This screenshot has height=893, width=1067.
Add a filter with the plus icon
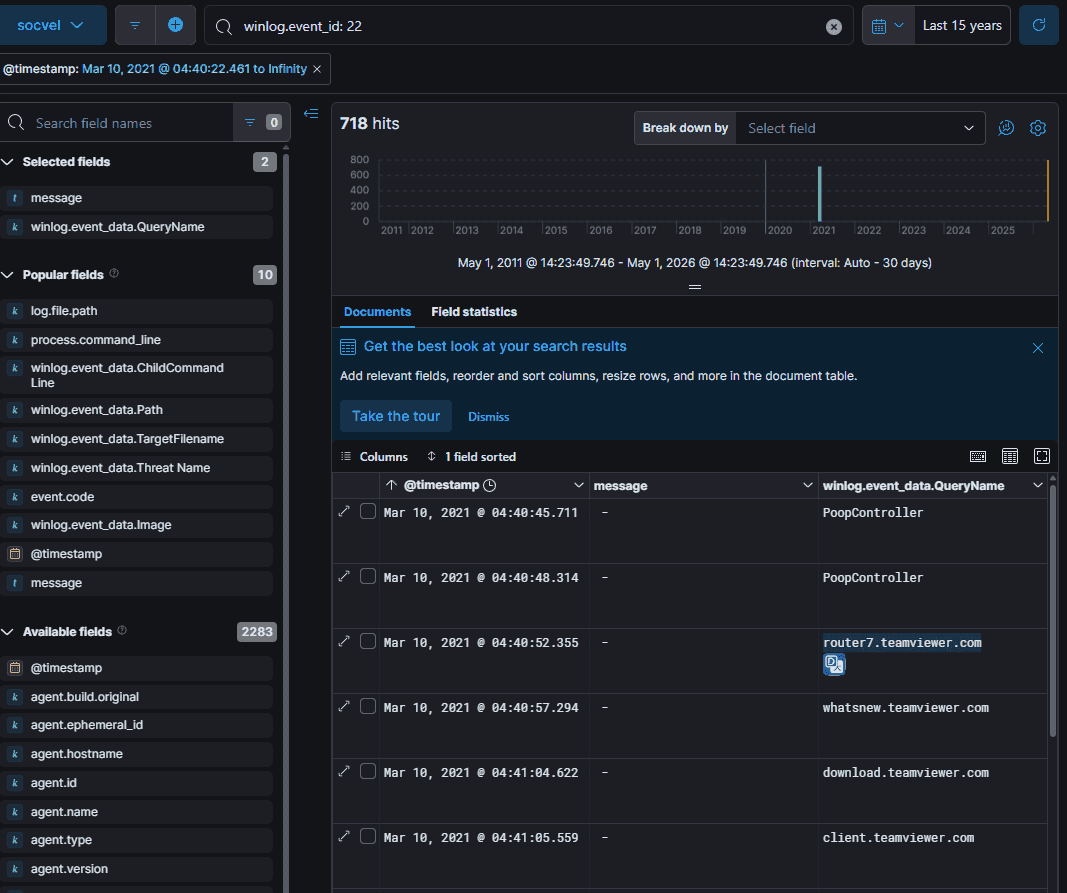click(x=176, y=26)
